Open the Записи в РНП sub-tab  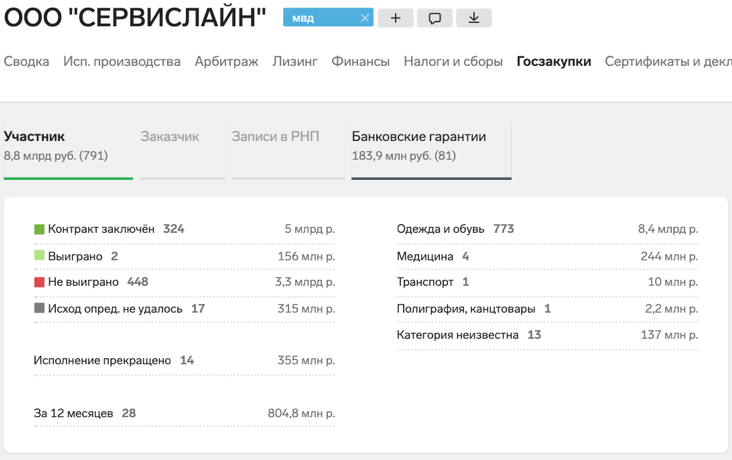coord(288,150)
